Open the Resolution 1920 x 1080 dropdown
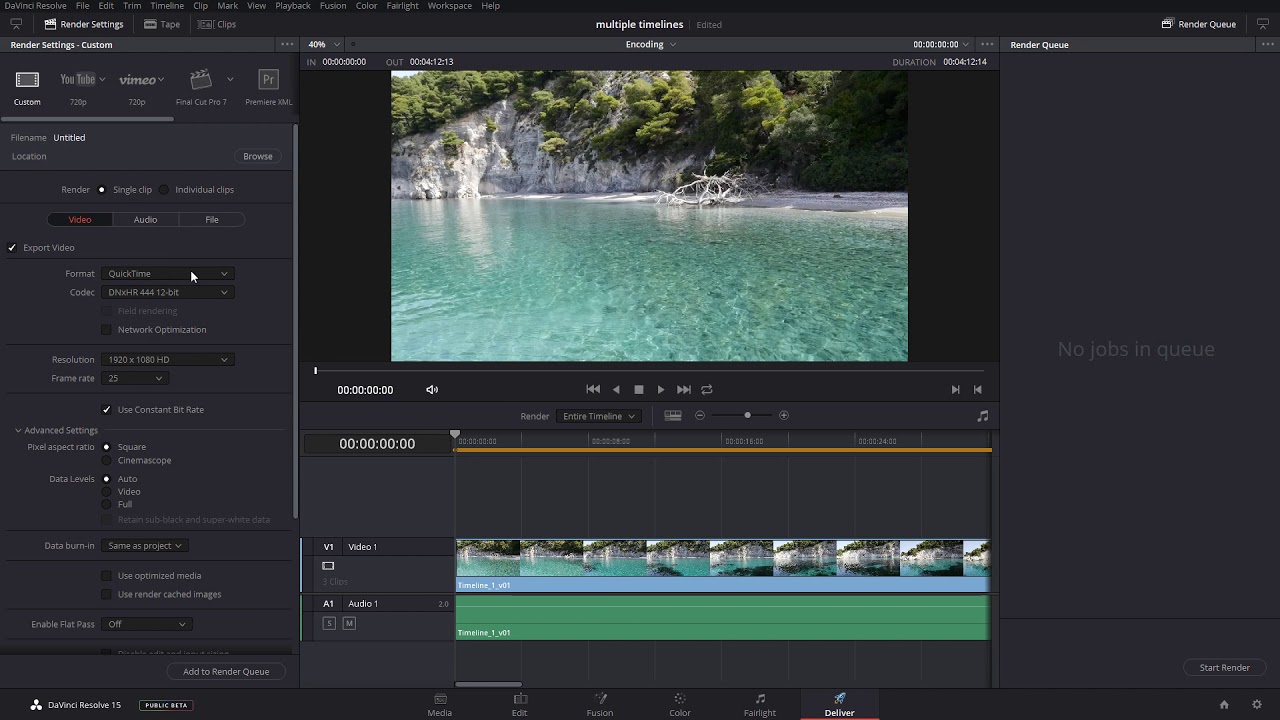The height and width of the screenshot is (720, 1280). (168, 360)
